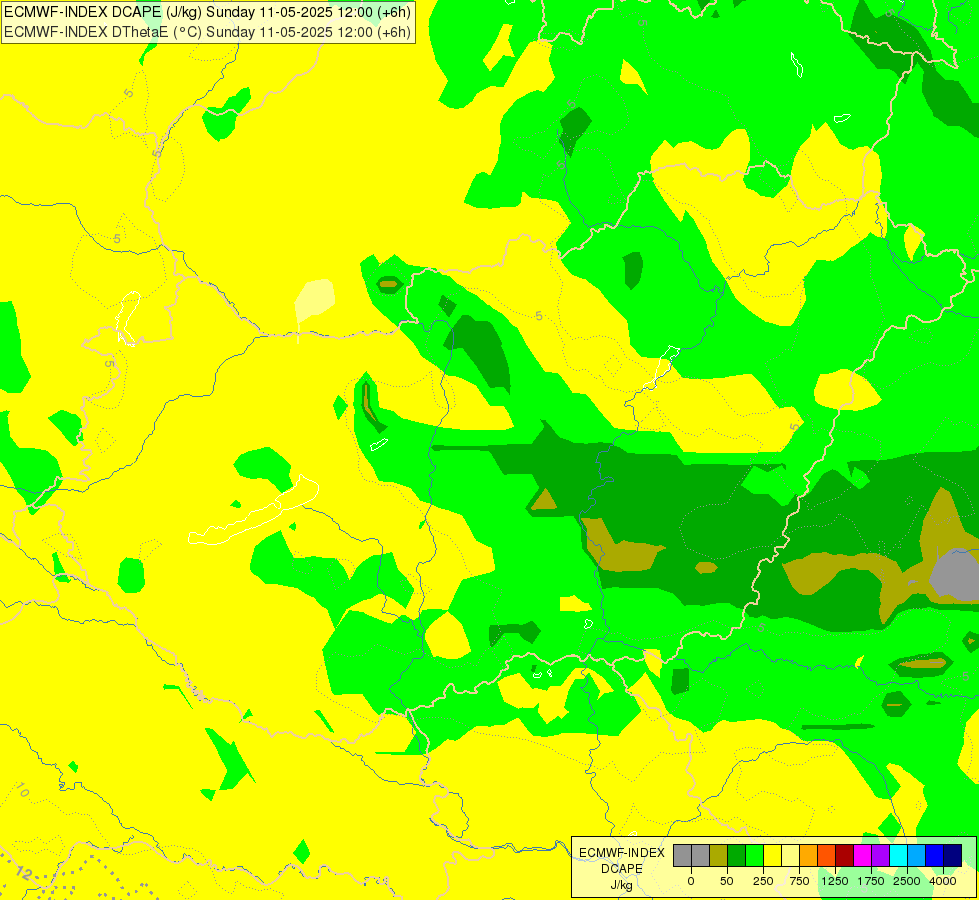
Task: Click the contour label 10 on the map
Action: point(21,791)
